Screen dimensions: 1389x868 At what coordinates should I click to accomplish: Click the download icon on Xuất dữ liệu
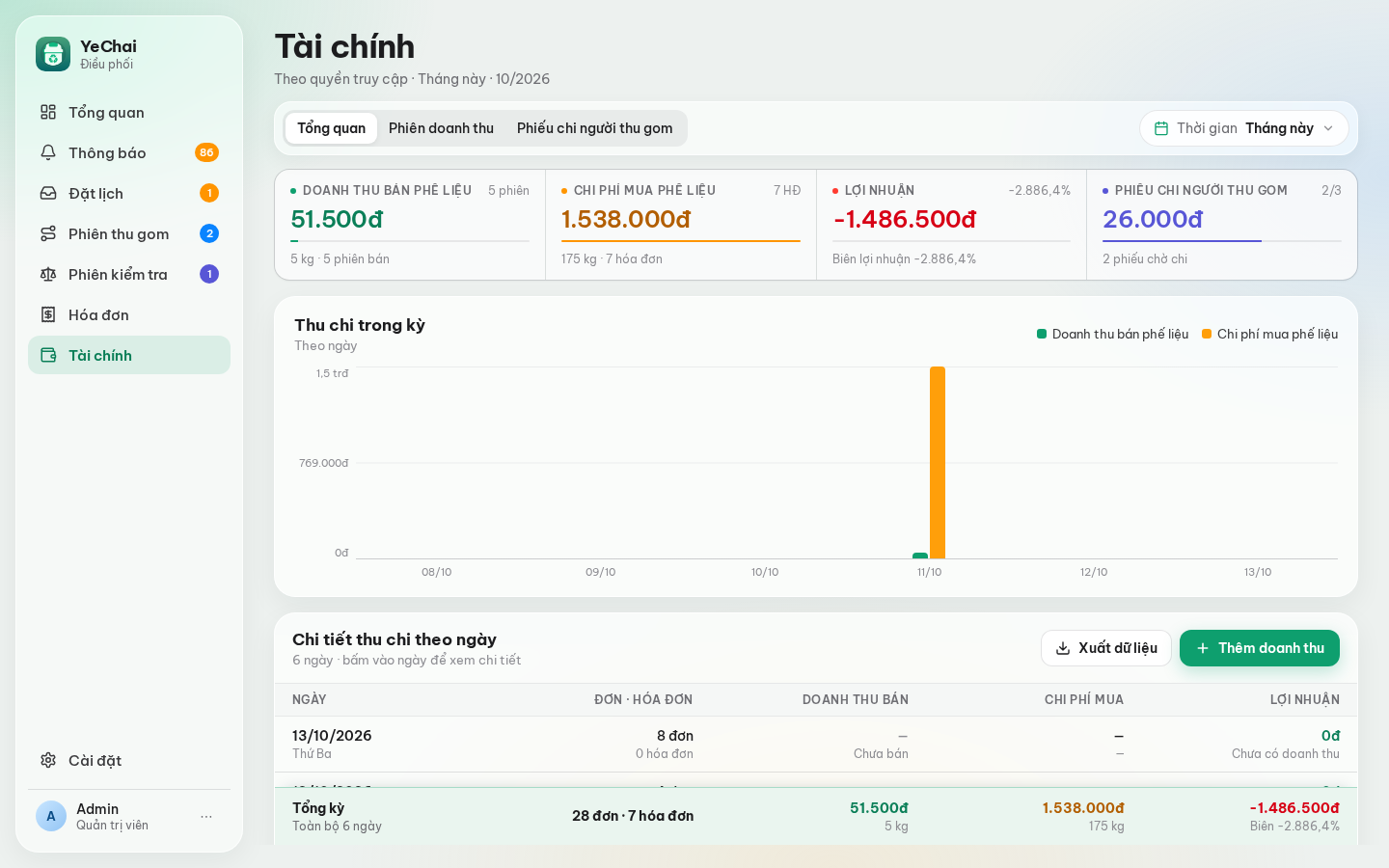(x=1063, y=648)
